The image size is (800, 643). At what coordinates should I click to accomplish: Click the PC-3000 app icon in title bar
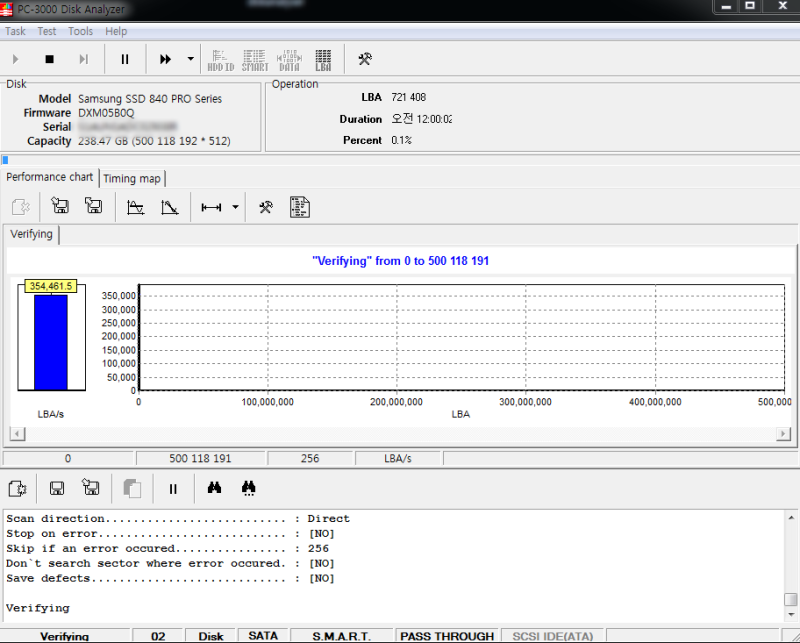7,9
